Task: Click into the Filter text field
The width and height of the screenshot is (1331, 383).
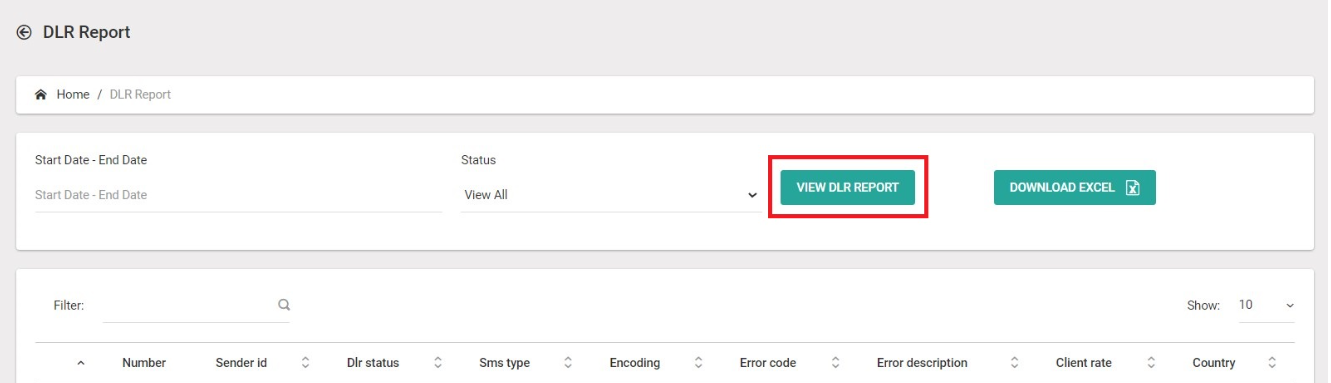Action: tap(188, 305)
